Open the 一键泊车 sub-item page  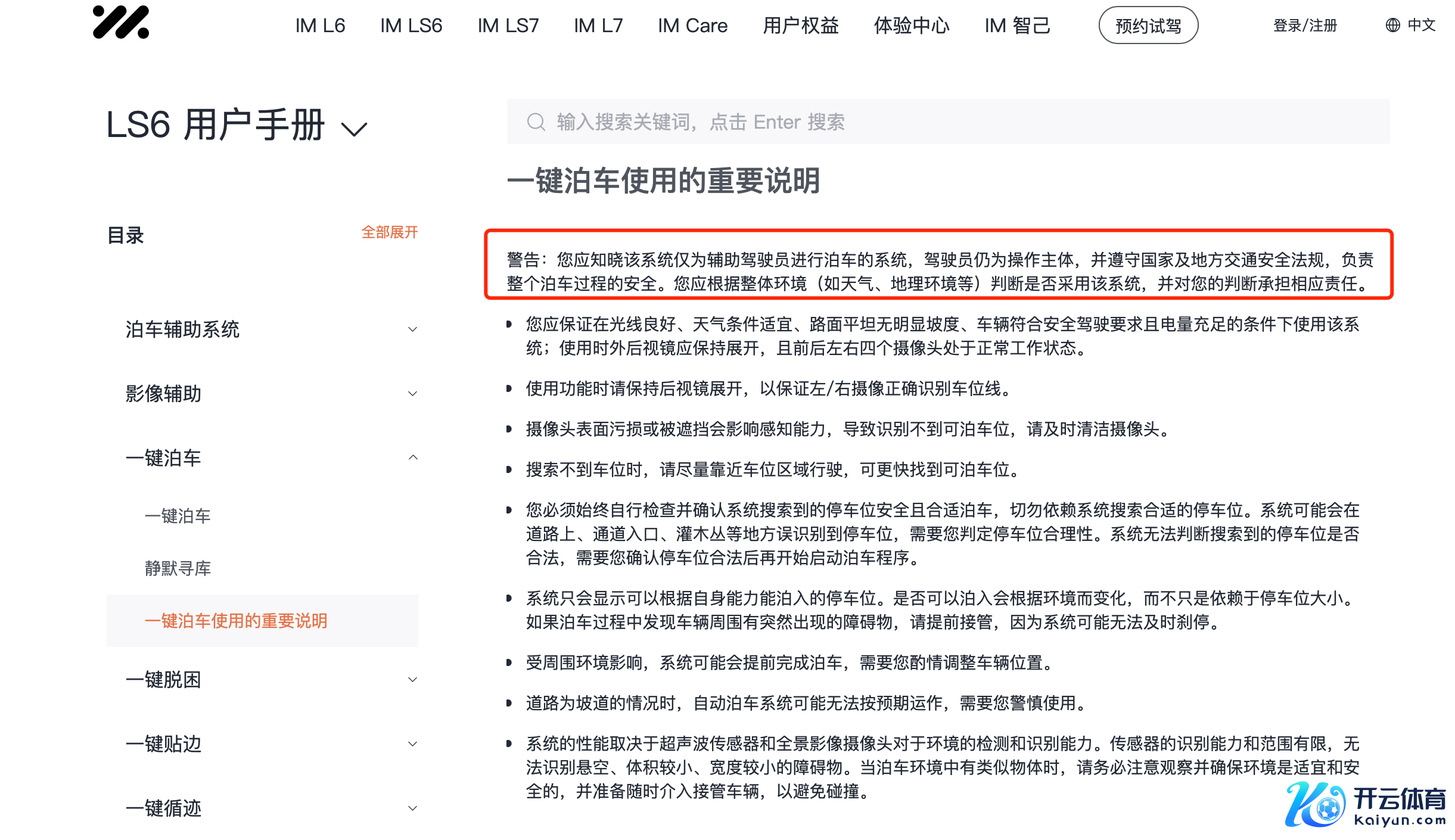(178, 516)
